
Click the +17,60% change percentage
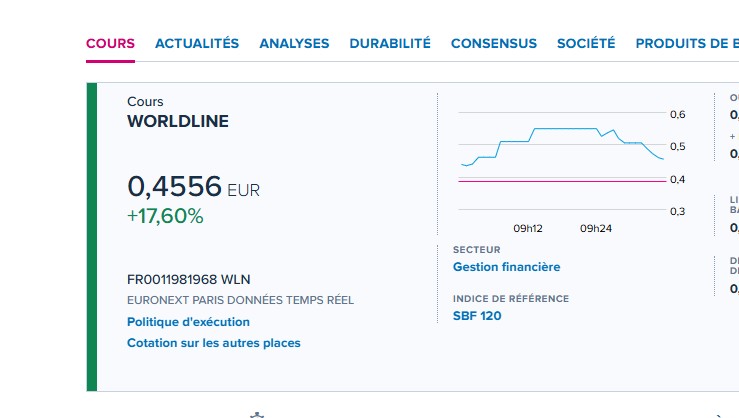(165, 216)
